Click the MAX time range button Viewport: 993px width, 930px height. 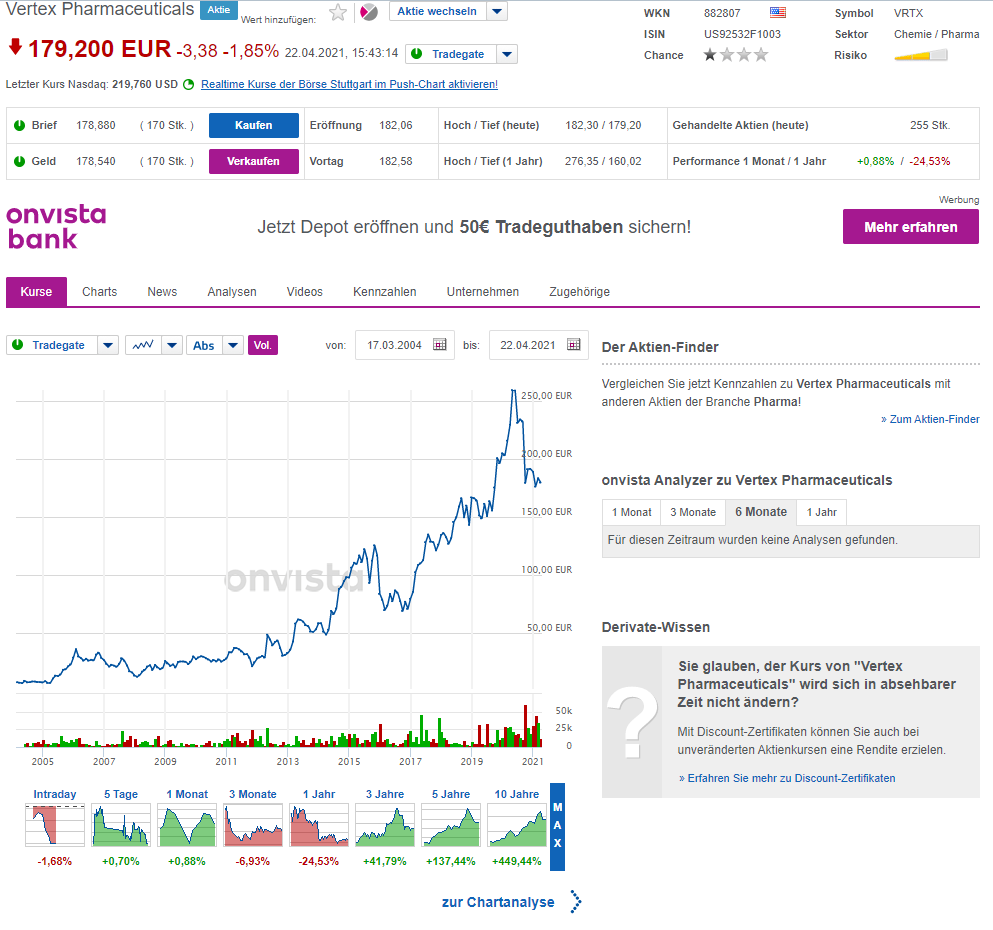point(557,826)
